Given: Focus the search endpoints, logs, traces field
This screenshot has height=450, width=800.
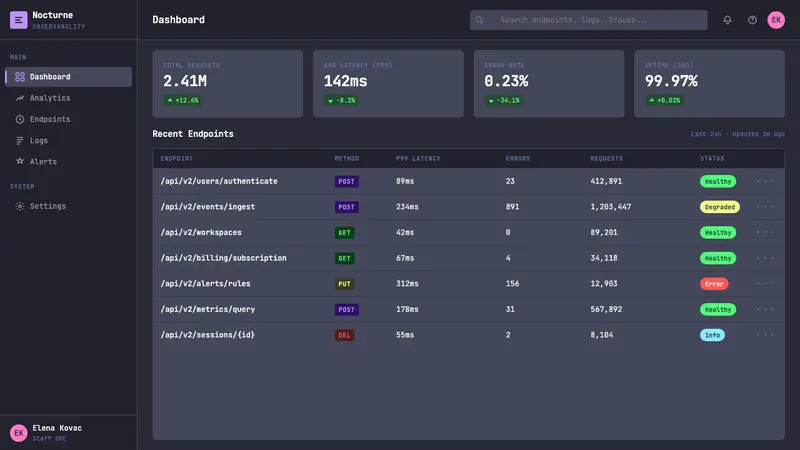Looking at the screenshot, I should click(588, 20).
